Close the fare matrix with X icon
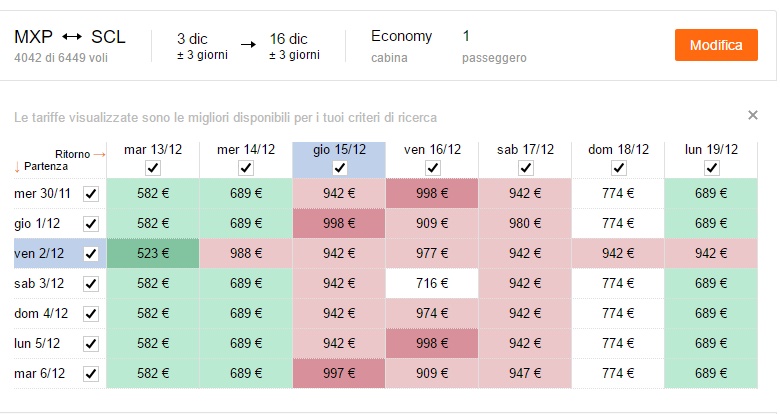This screenshot has height=414, width=780. 753,115
